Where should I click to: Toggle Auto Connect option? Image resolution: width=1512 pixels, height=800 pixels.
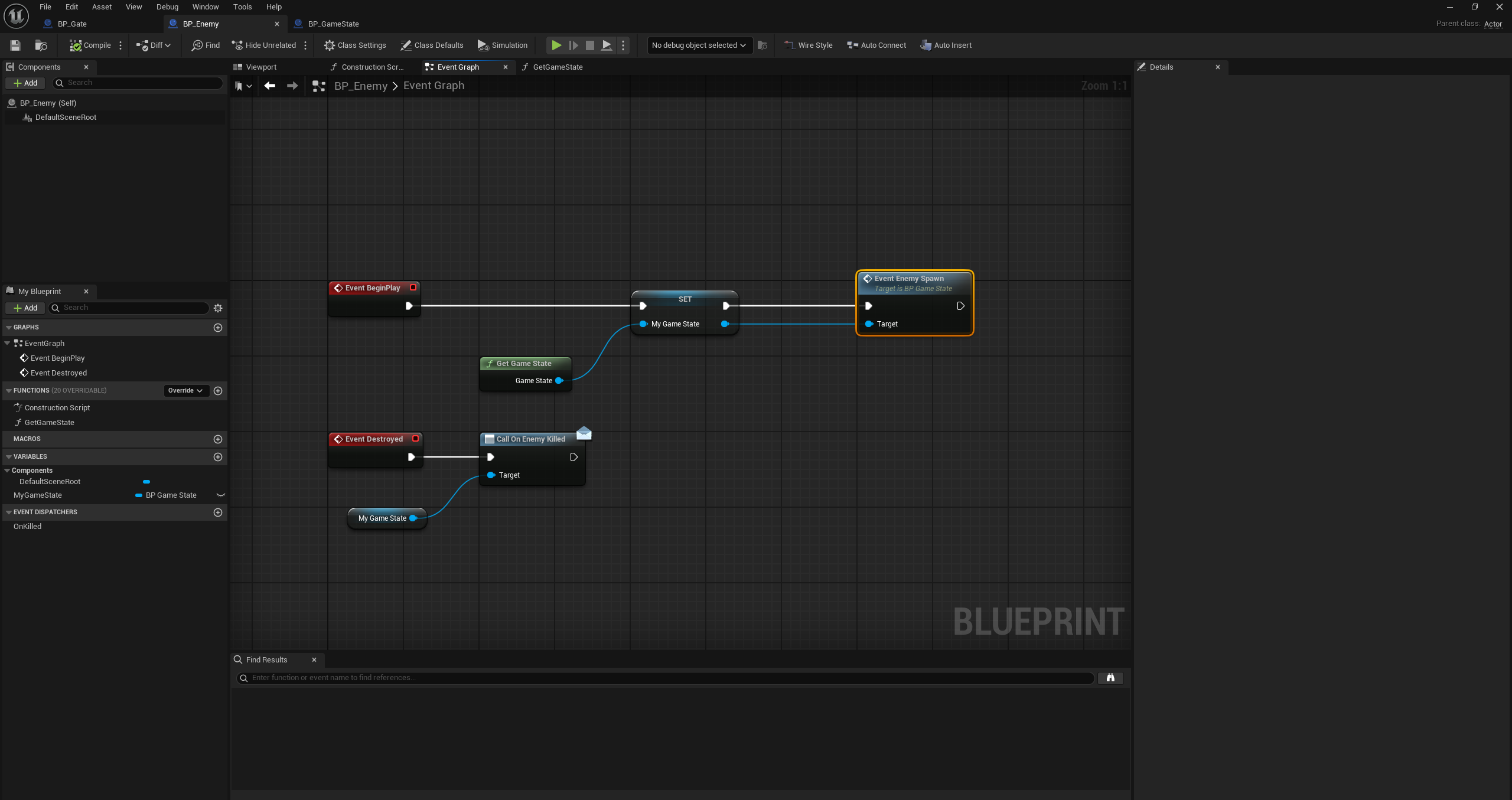(876, 45)
